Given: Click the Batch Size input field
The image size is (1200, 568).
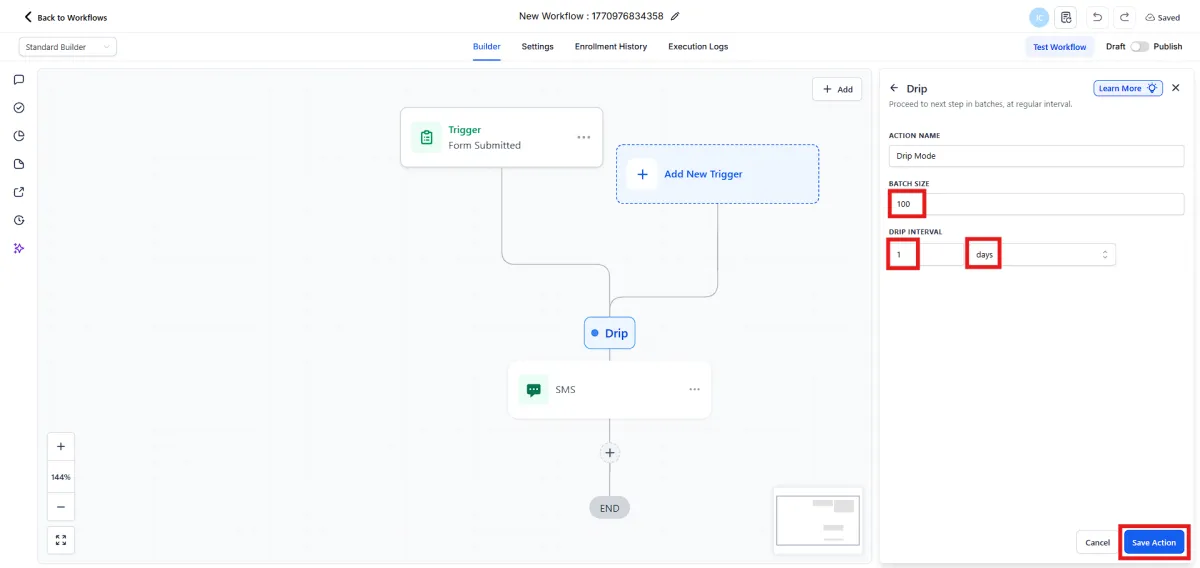Looking at the screenshot, I should tap(1036, 204).
